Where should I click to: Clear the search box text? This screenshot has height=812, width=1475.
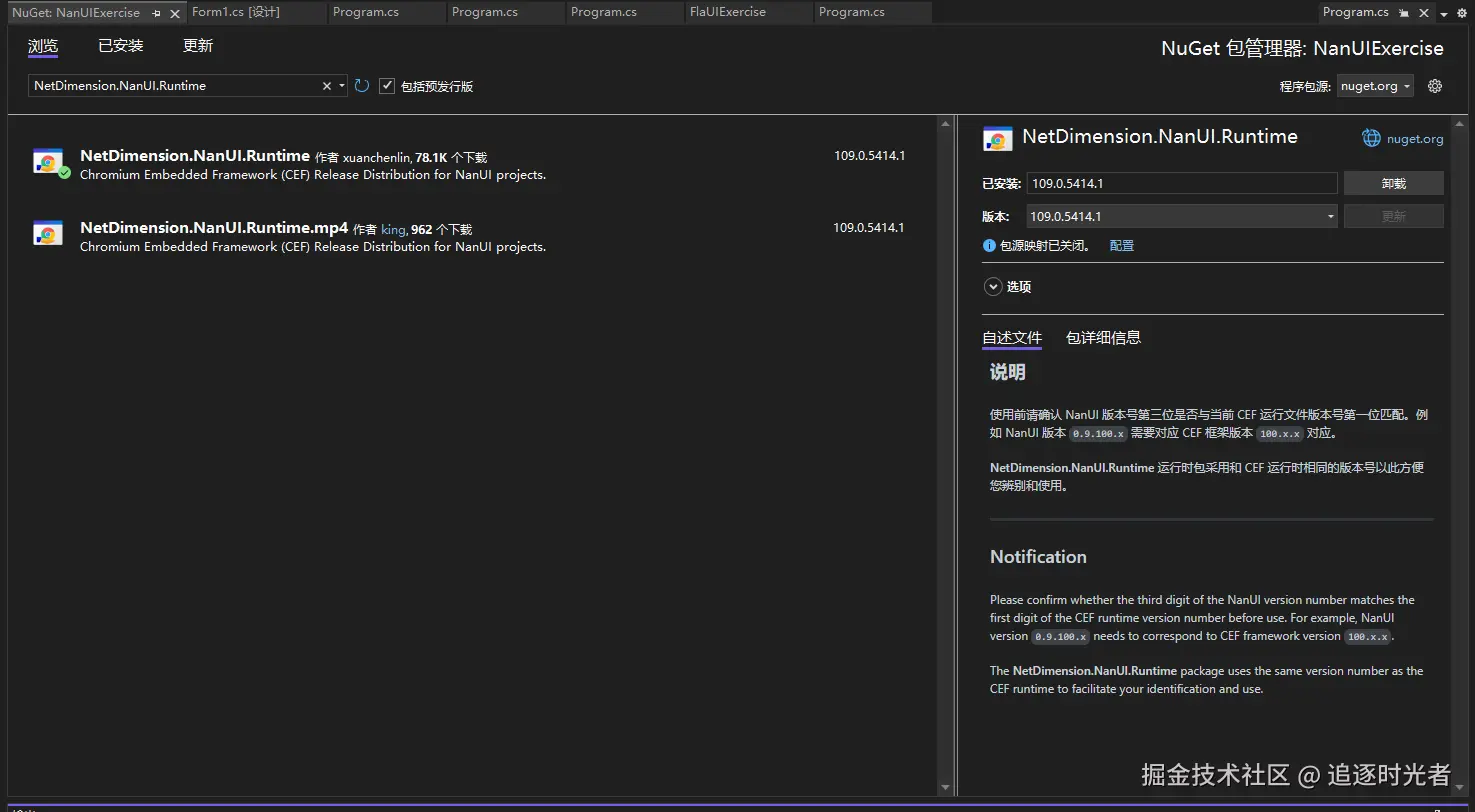pos(326,86)
